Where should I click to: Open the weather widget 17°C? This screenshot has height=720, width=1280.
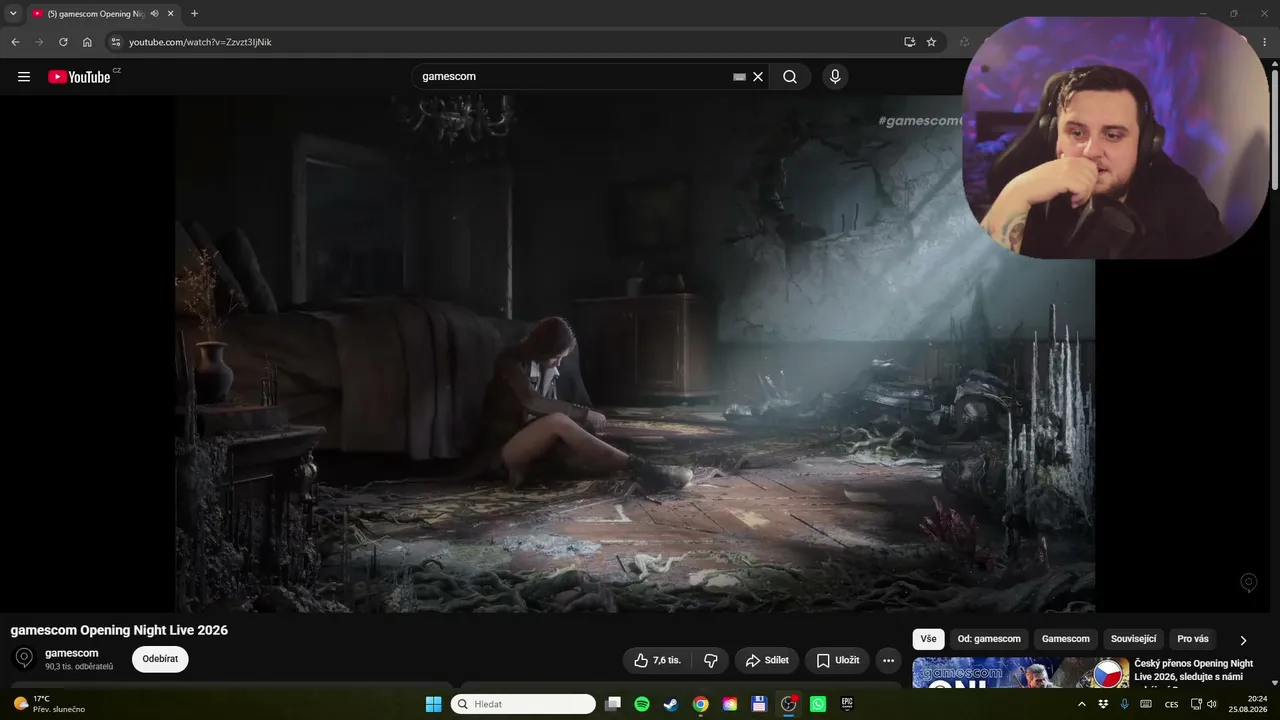click(x=49, y=704)
